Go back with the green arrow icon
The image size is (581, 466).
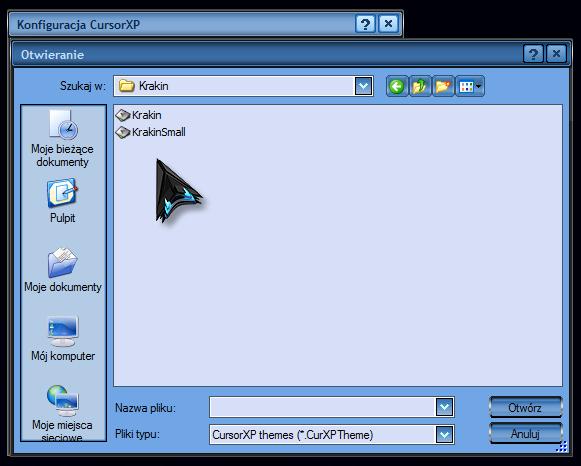[x=397, y=87]
